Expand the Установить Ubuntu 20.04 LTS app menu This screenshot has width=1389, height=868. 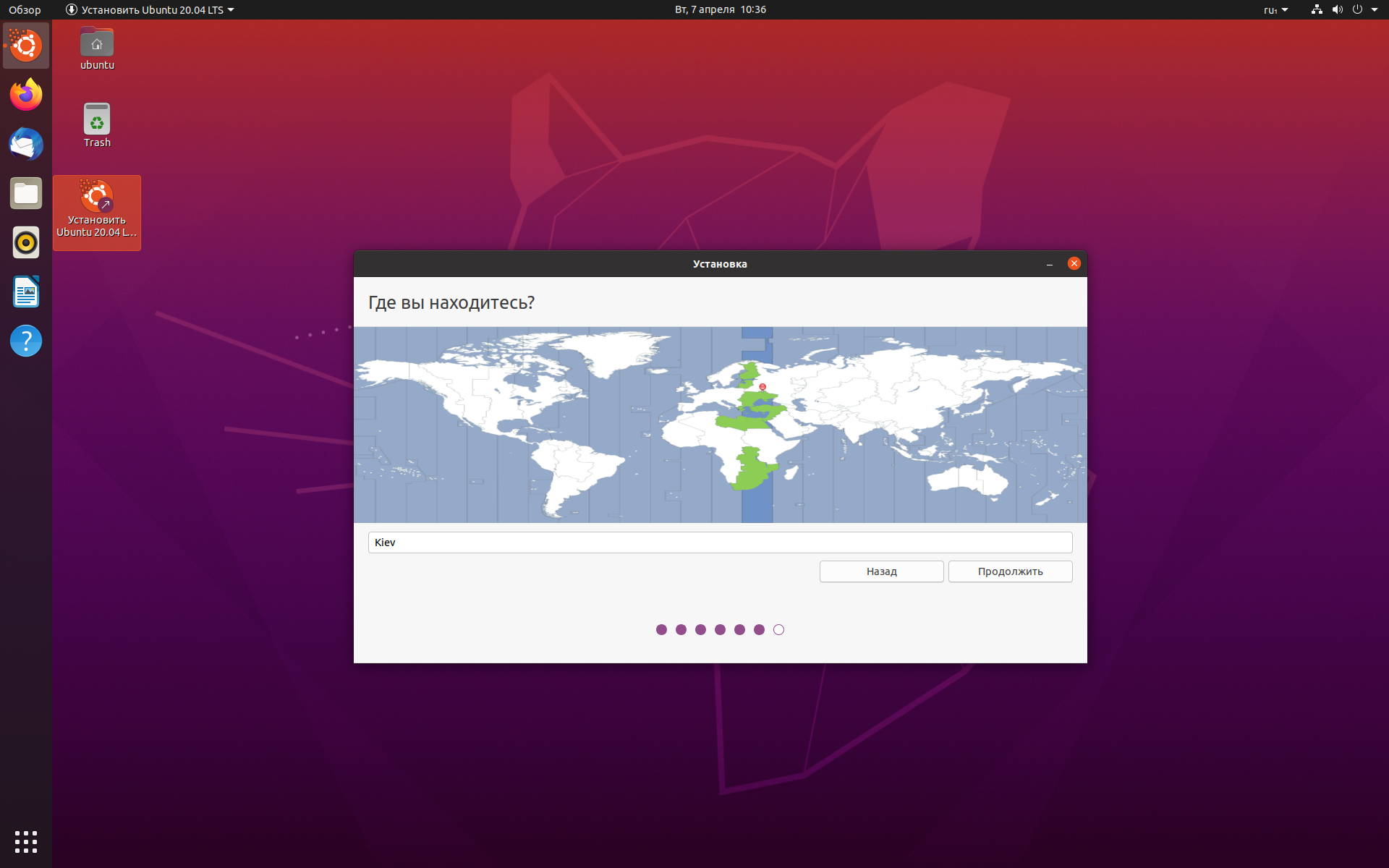click(150, 9)
